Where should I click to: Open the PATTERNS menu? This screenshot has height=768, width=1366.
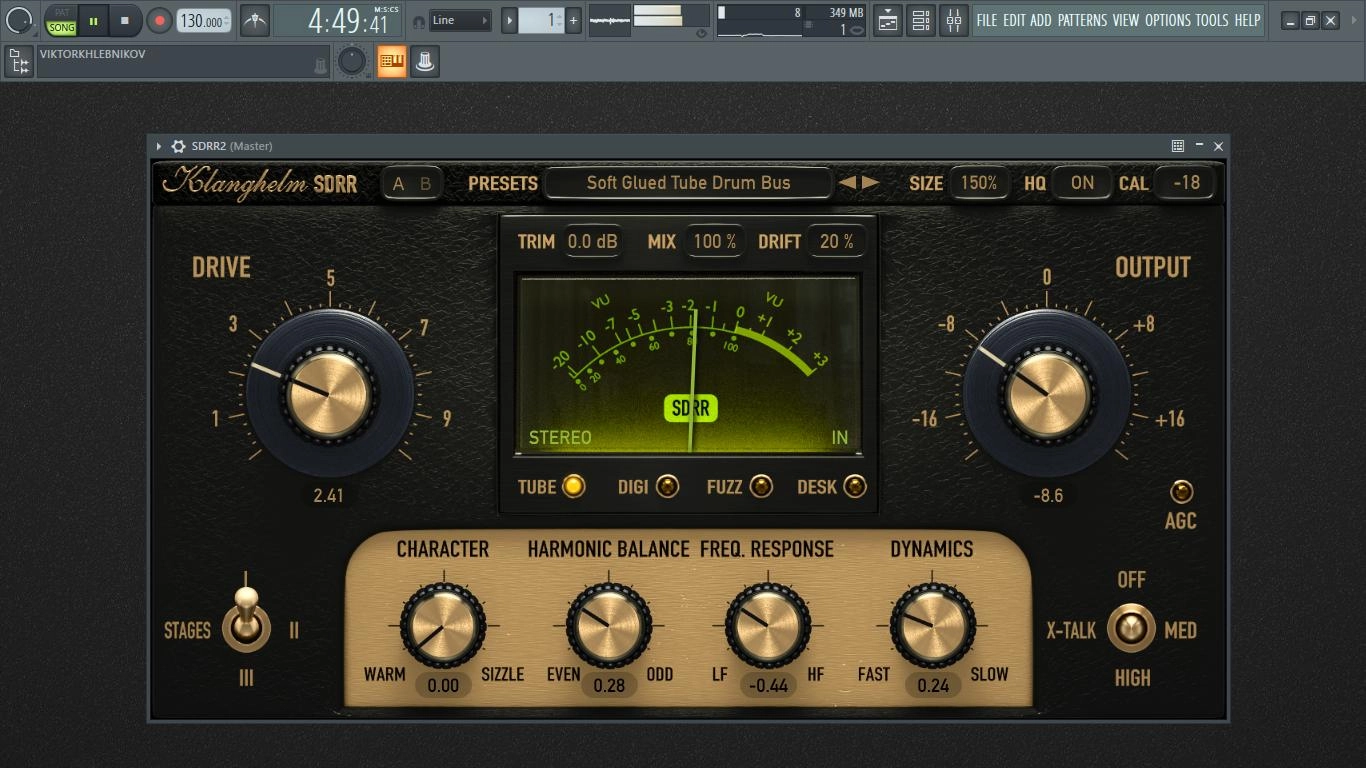[1082, 20]
